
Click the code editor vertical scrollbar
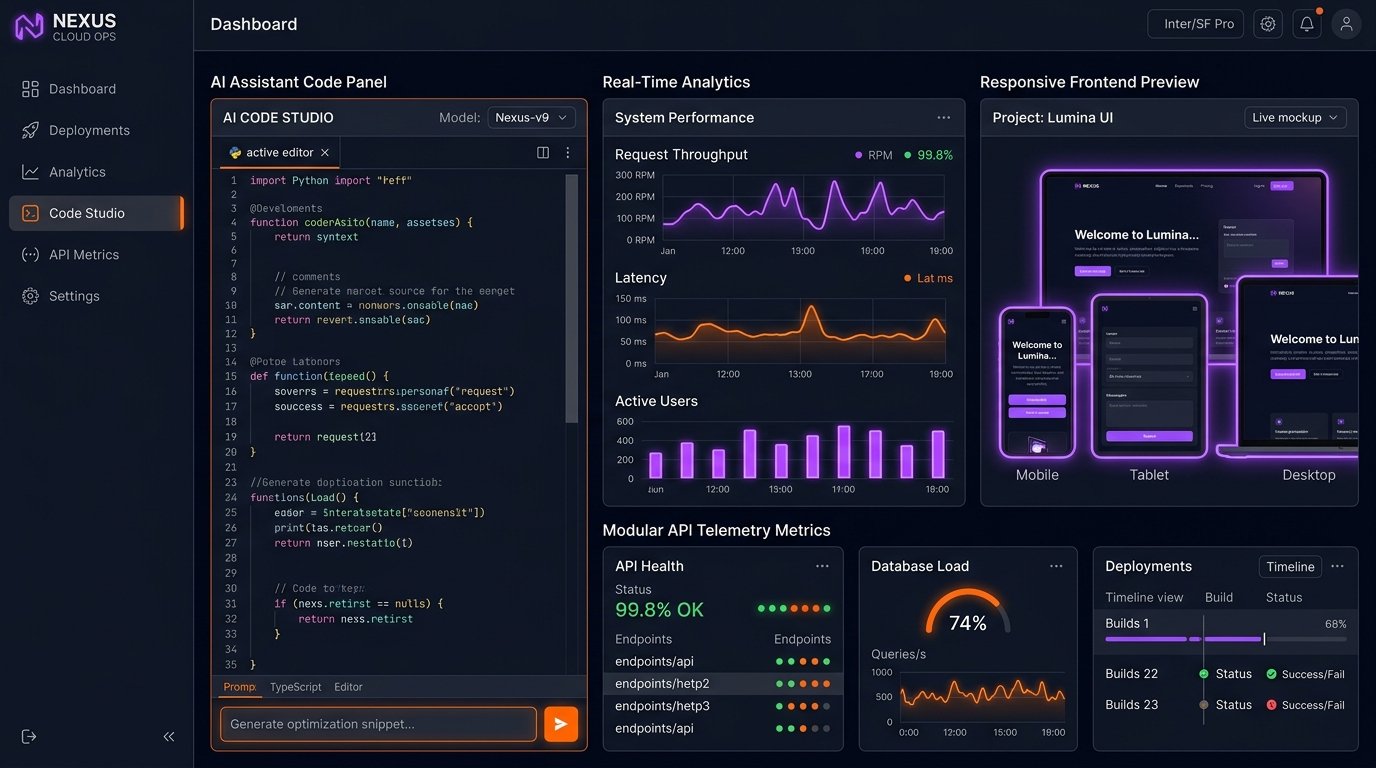[x=572, y=298]
